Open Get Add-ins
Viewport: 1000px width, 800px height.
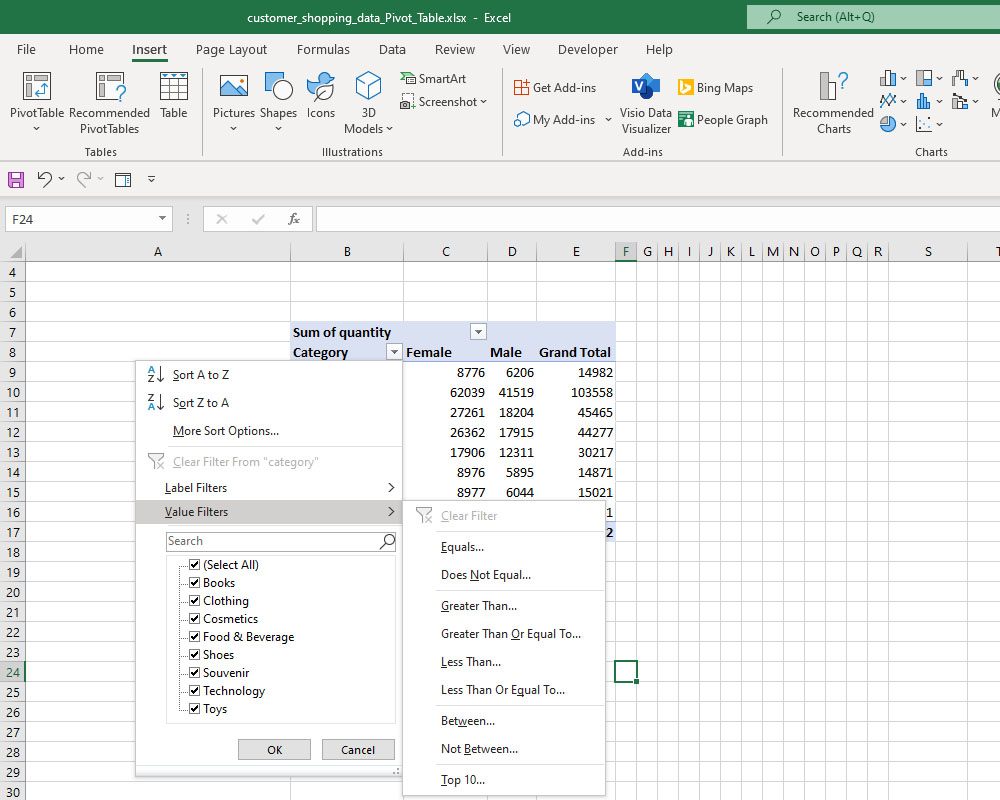click(555, 87)
